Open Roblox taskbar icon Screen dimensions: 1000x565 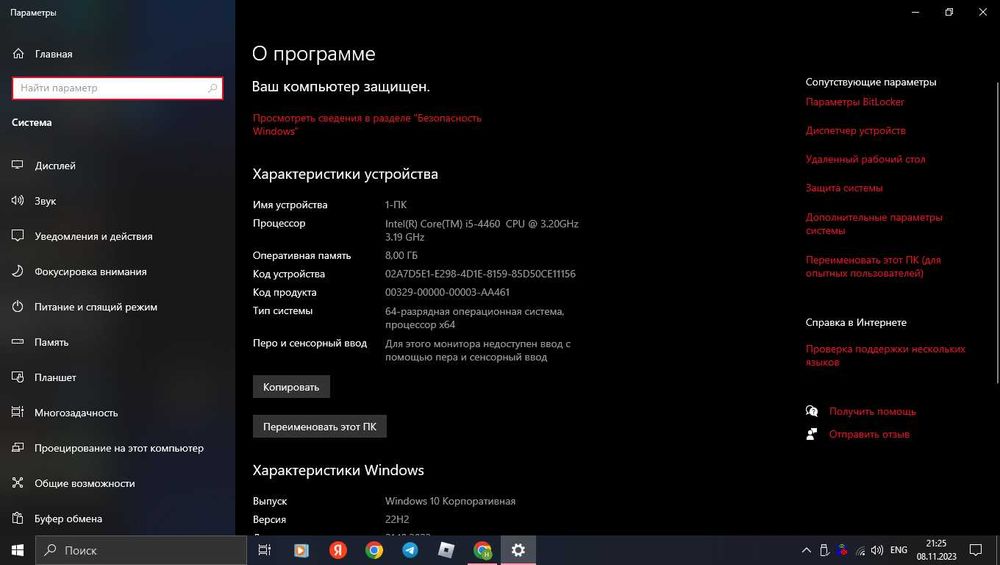click(x=446, y=550)
